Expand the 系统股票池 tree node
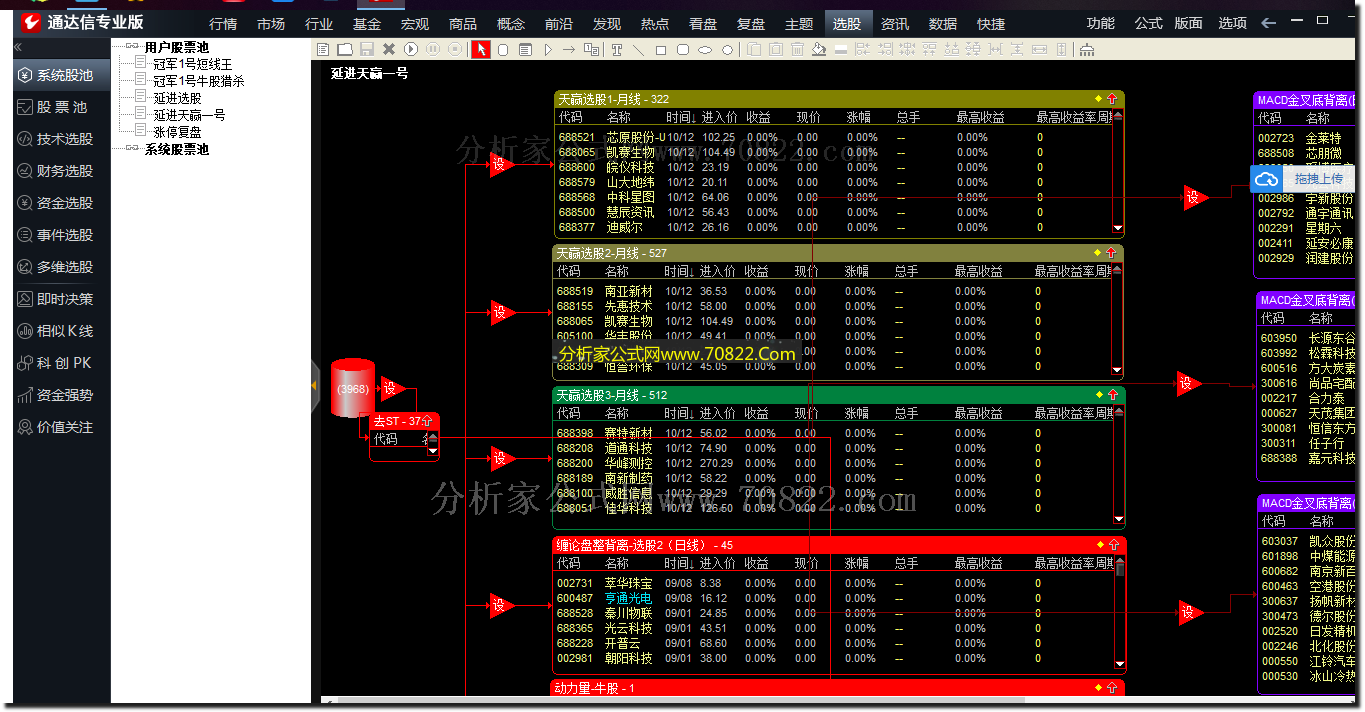 click(x=132, y=149)
